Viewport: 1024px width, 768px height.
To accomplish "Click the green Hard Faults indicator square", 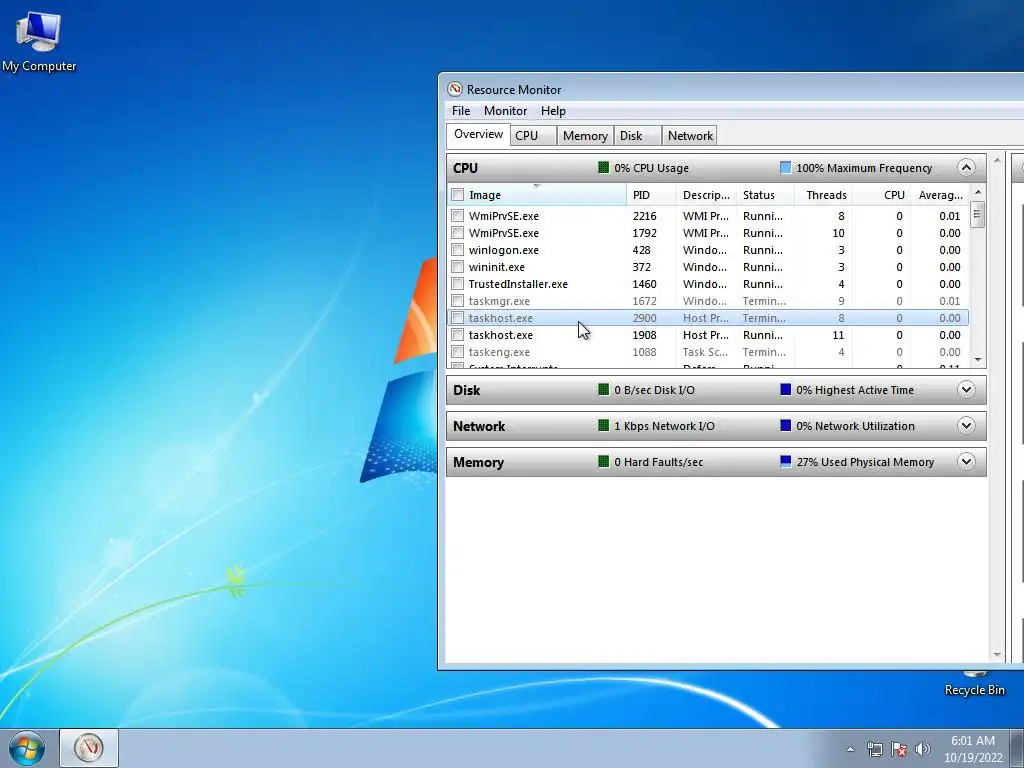I will (x=603, y=462).
